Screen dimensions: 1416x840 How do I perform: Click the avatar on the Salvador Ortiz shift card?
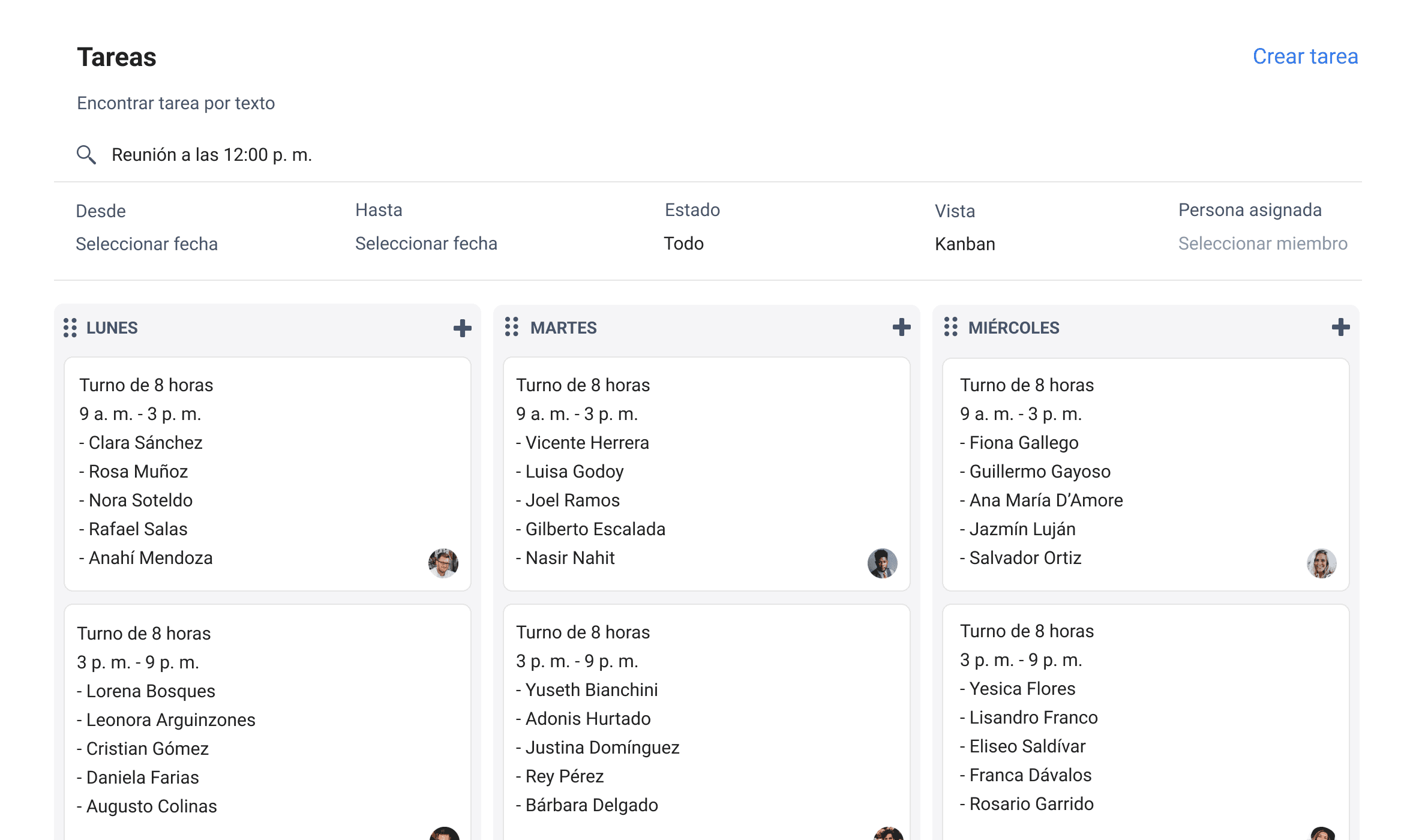pos(1321,564)
